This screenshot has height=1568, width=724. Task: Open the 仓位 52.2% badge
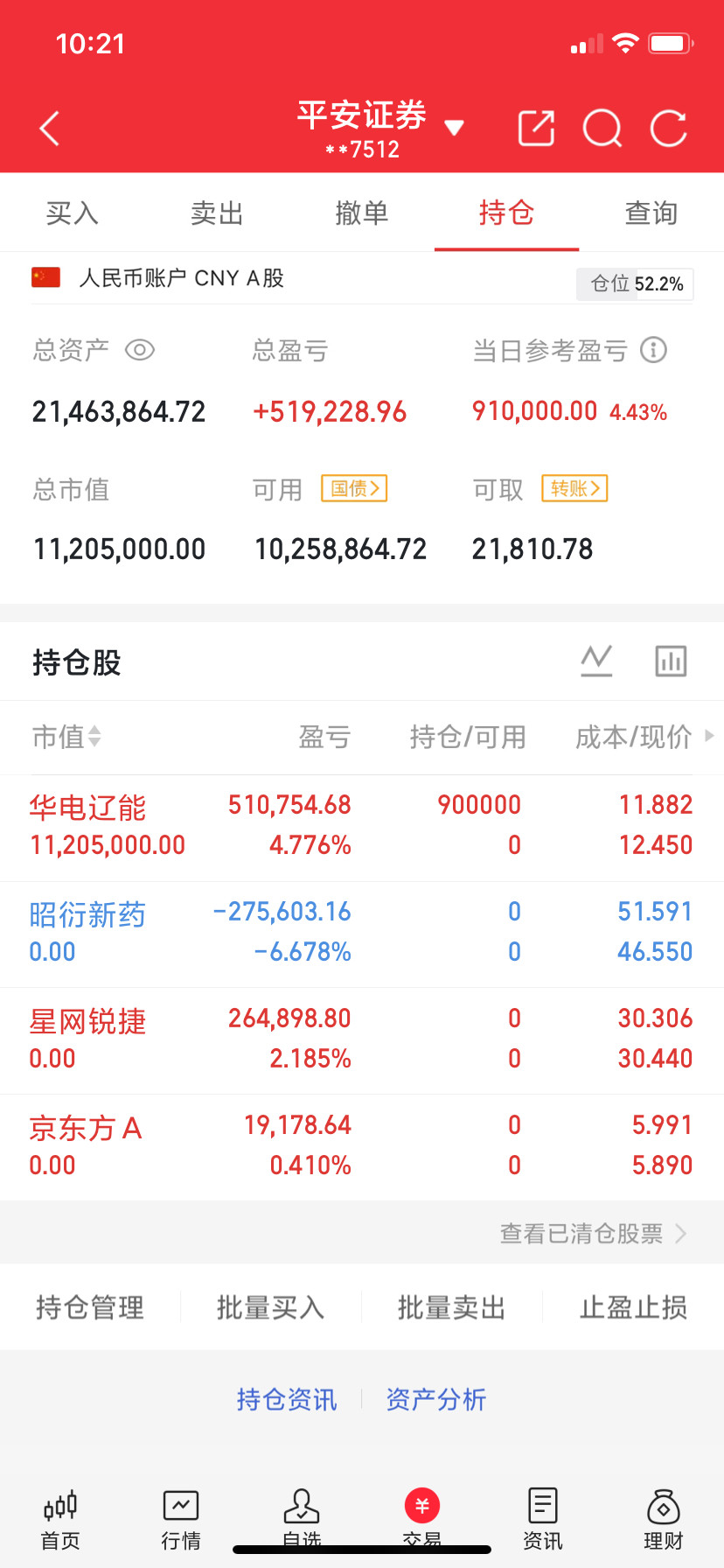(635, 283)
